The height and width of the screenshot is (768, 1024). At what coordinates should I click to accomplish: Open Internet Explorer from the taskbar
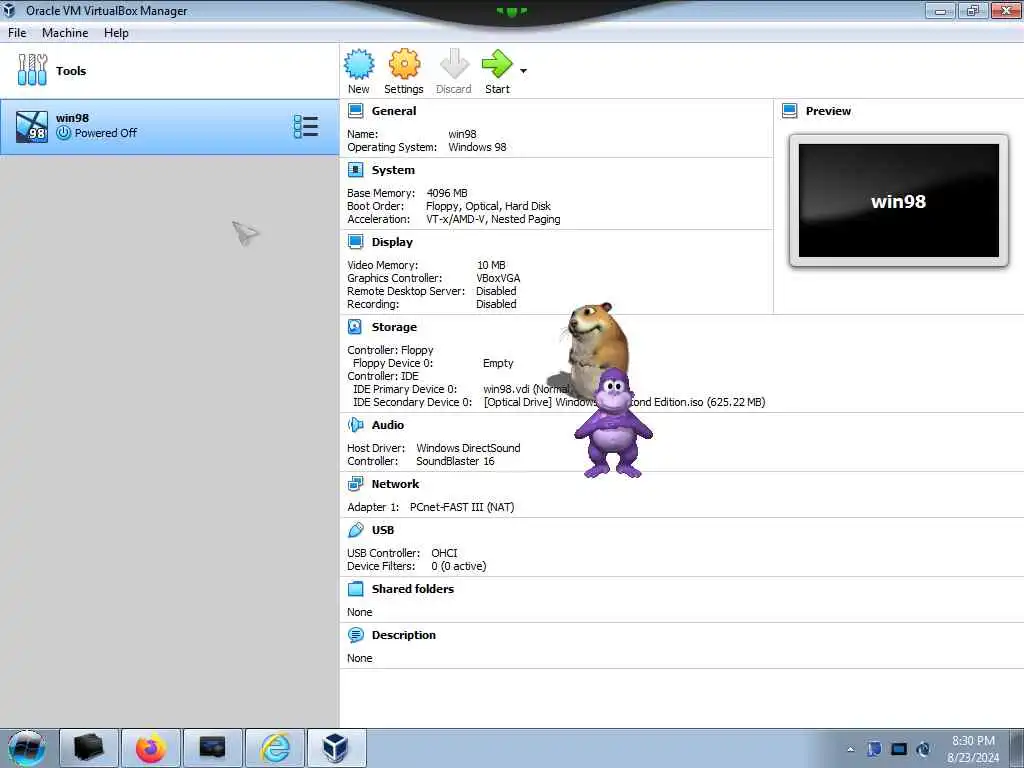[x=275, y=748]
